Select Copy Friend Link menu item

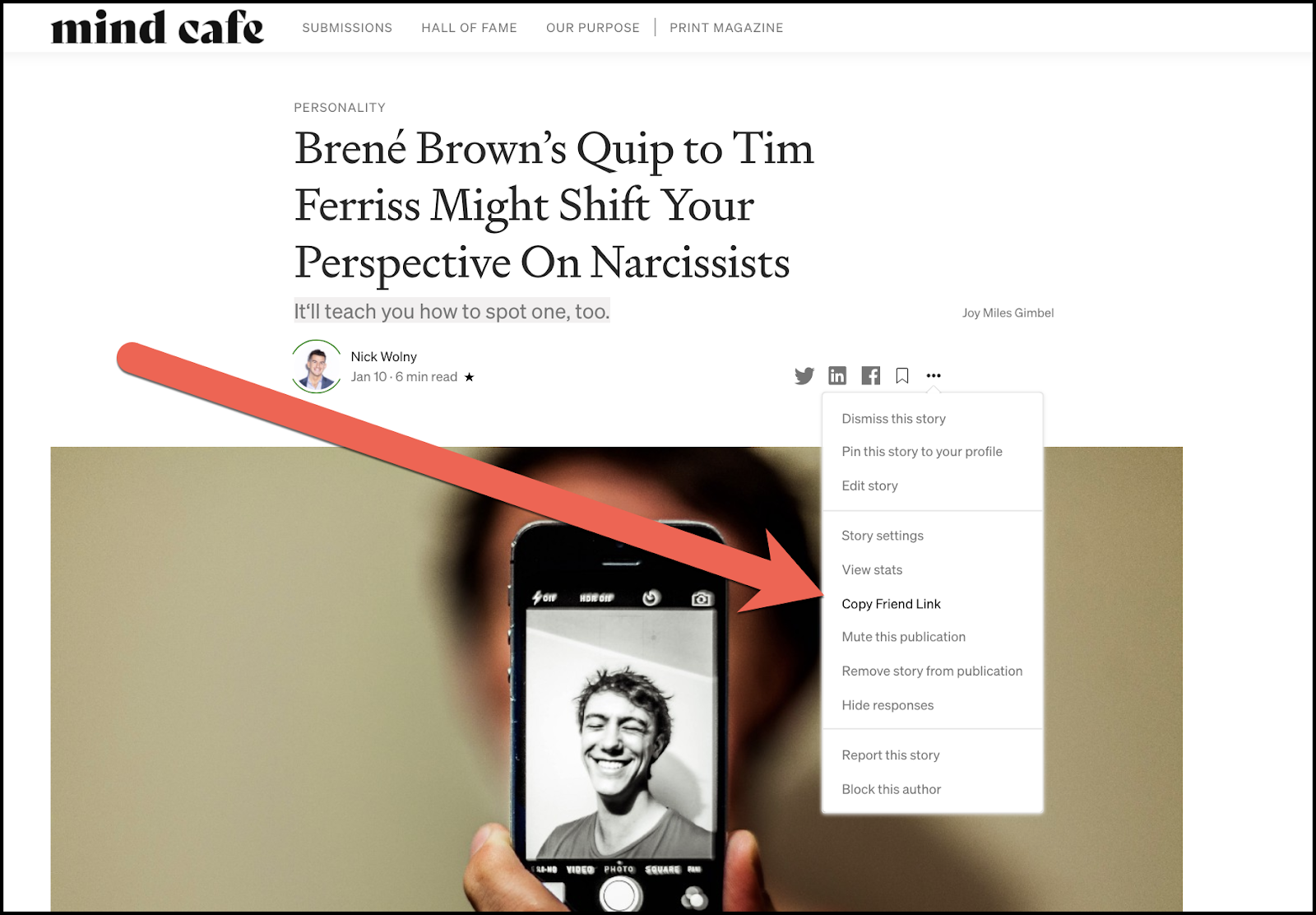click(x=891, y=604)
